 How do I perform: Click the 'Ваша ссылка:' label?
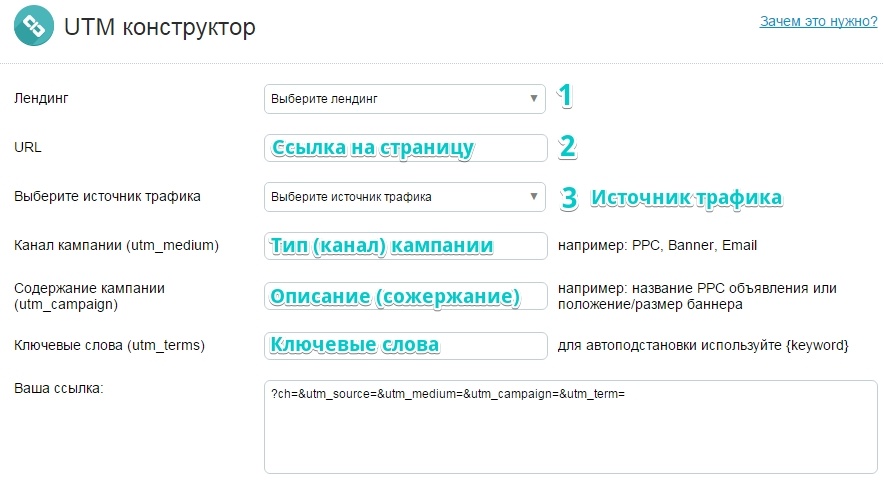(x=59, y=388)
